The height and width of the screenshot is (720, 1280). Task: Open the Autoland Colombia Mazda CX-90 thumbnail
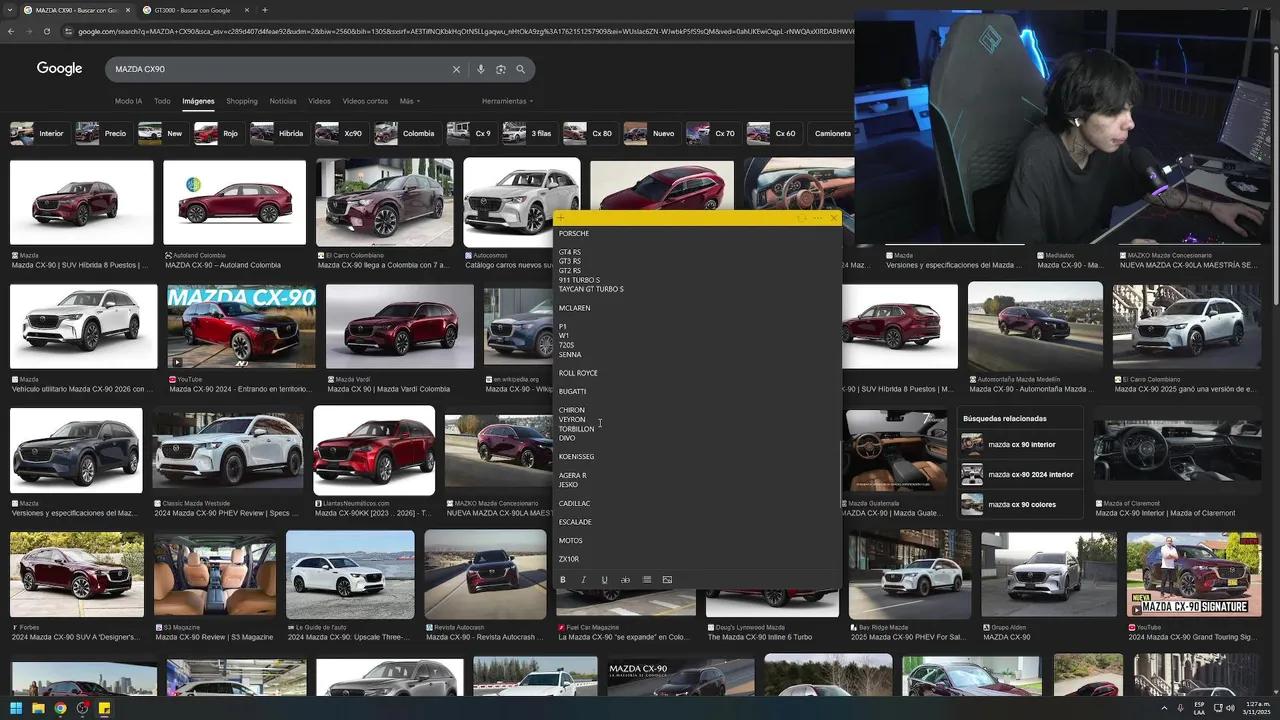[234, 203]
